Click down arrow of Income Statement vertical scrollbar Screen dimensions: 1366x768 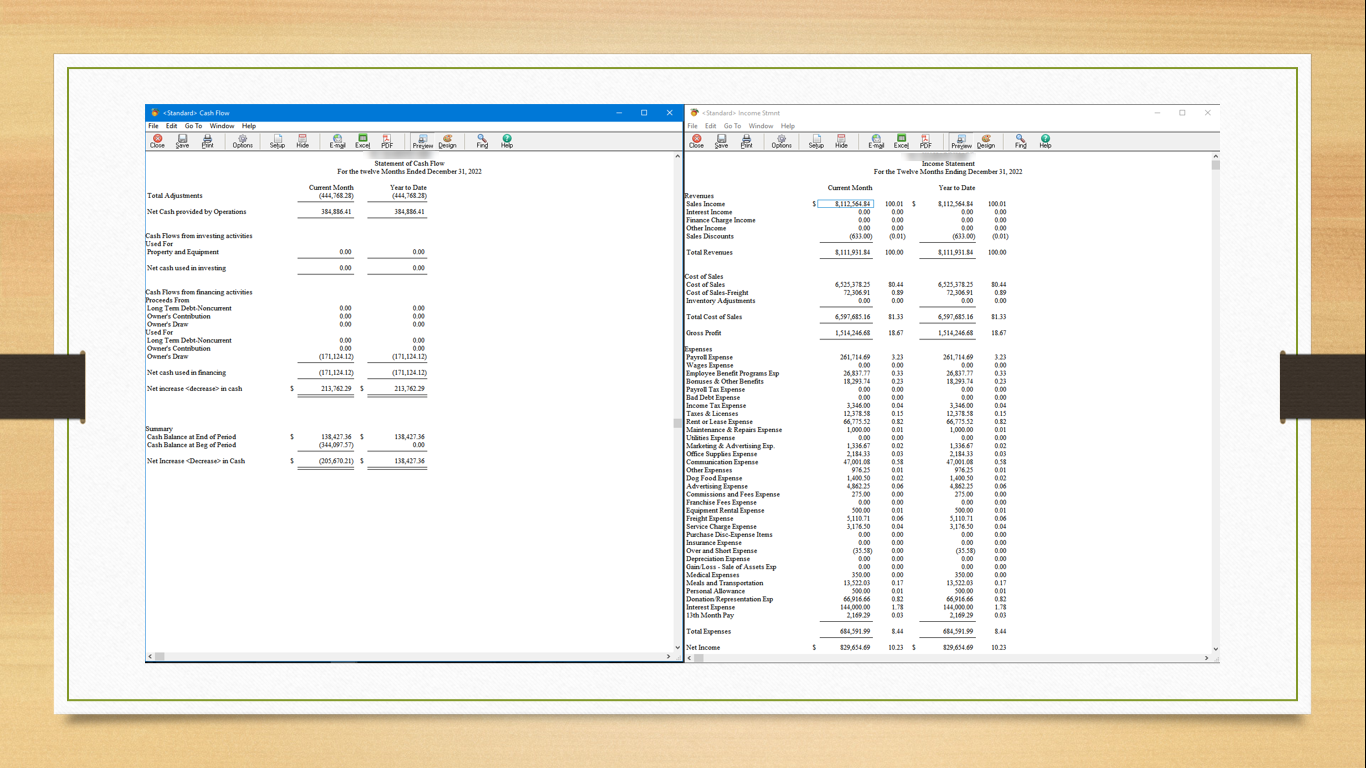pyautogui.click(x=1215, y=649)
